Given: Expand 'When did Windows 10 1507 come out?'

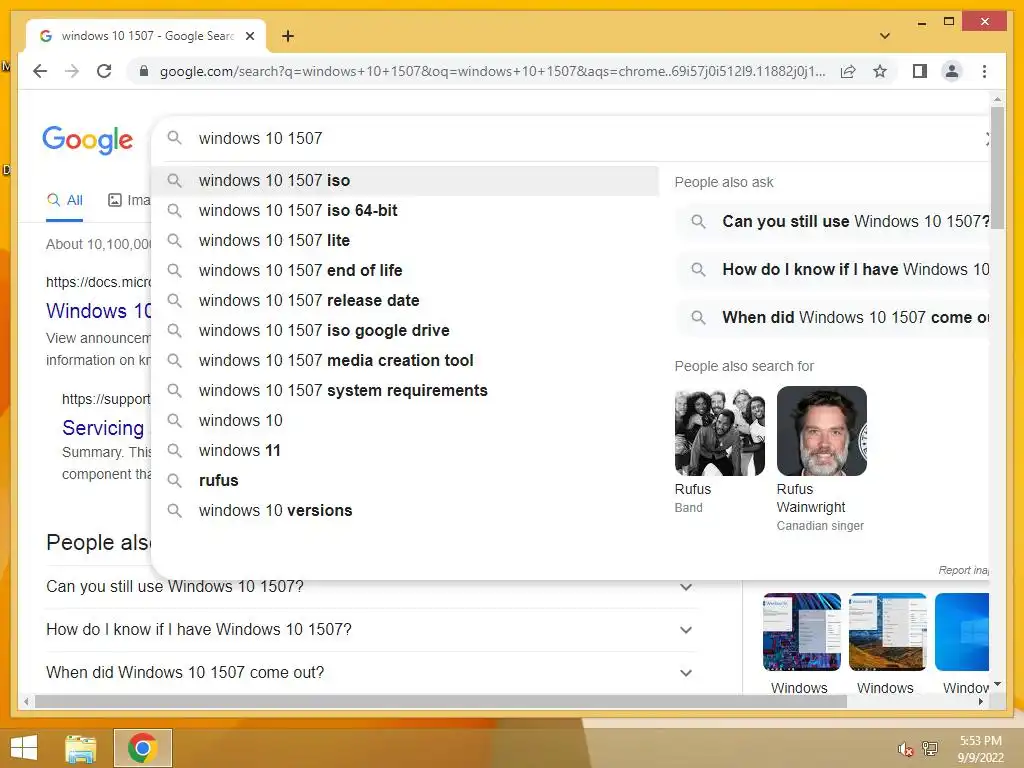Looking at the screenshot, I should pos(370,673).
